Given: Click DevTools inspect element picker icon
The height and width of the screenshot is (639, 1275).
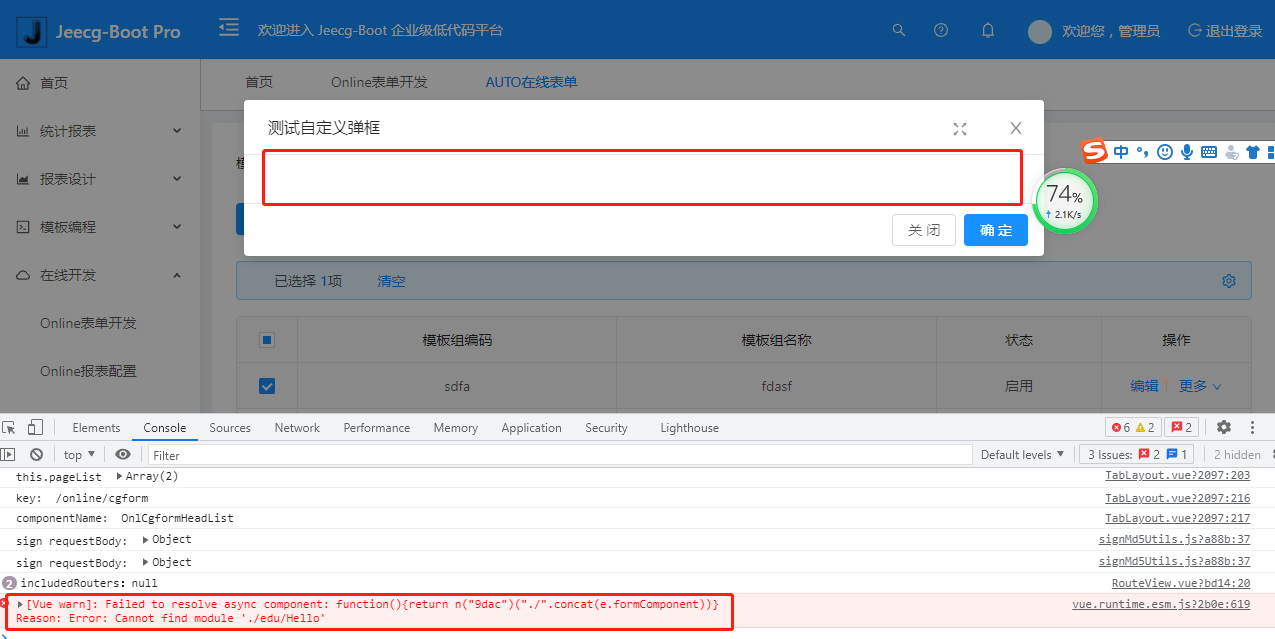Looking at the screenshot, I should [9, 428].
